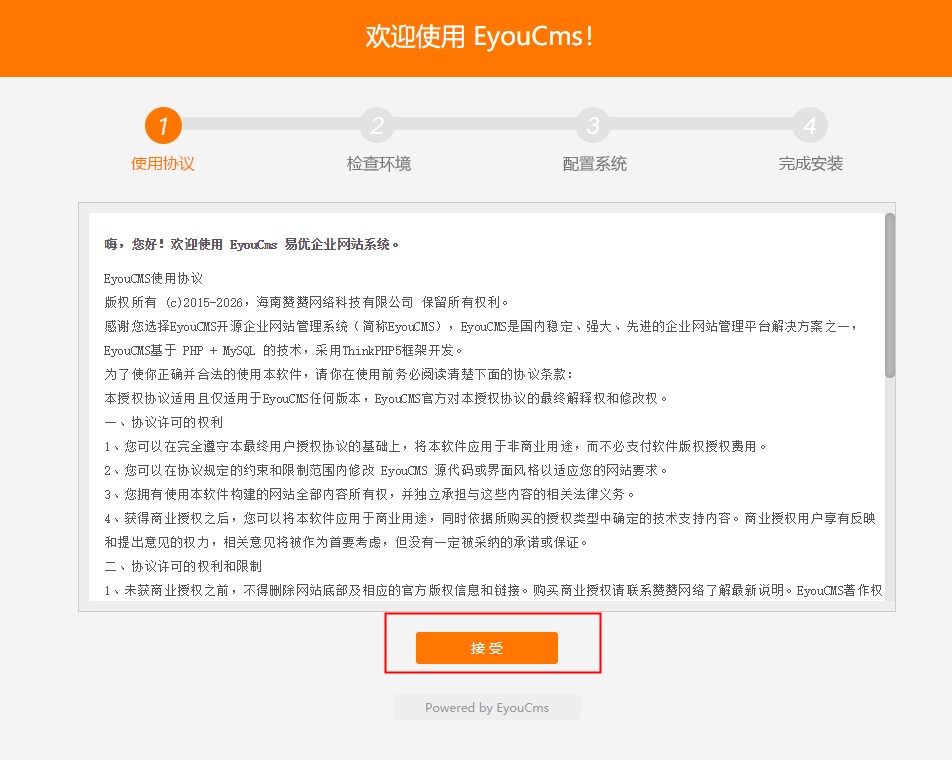Click the EyouCMS使用协议 heading line

click(x=153, y=279)
